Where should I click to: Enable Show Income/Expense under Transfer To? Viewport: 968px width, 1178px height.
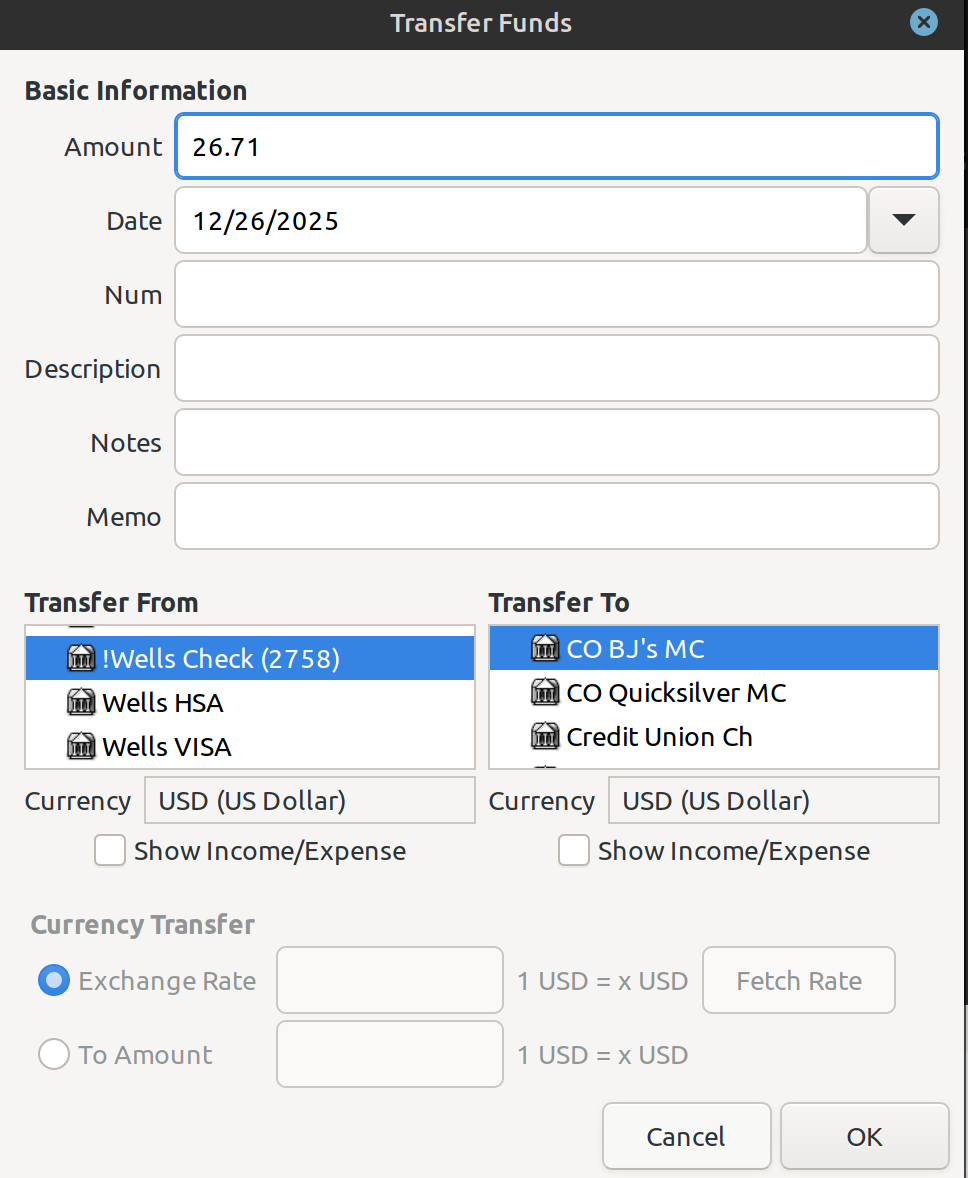coord(574,851)
